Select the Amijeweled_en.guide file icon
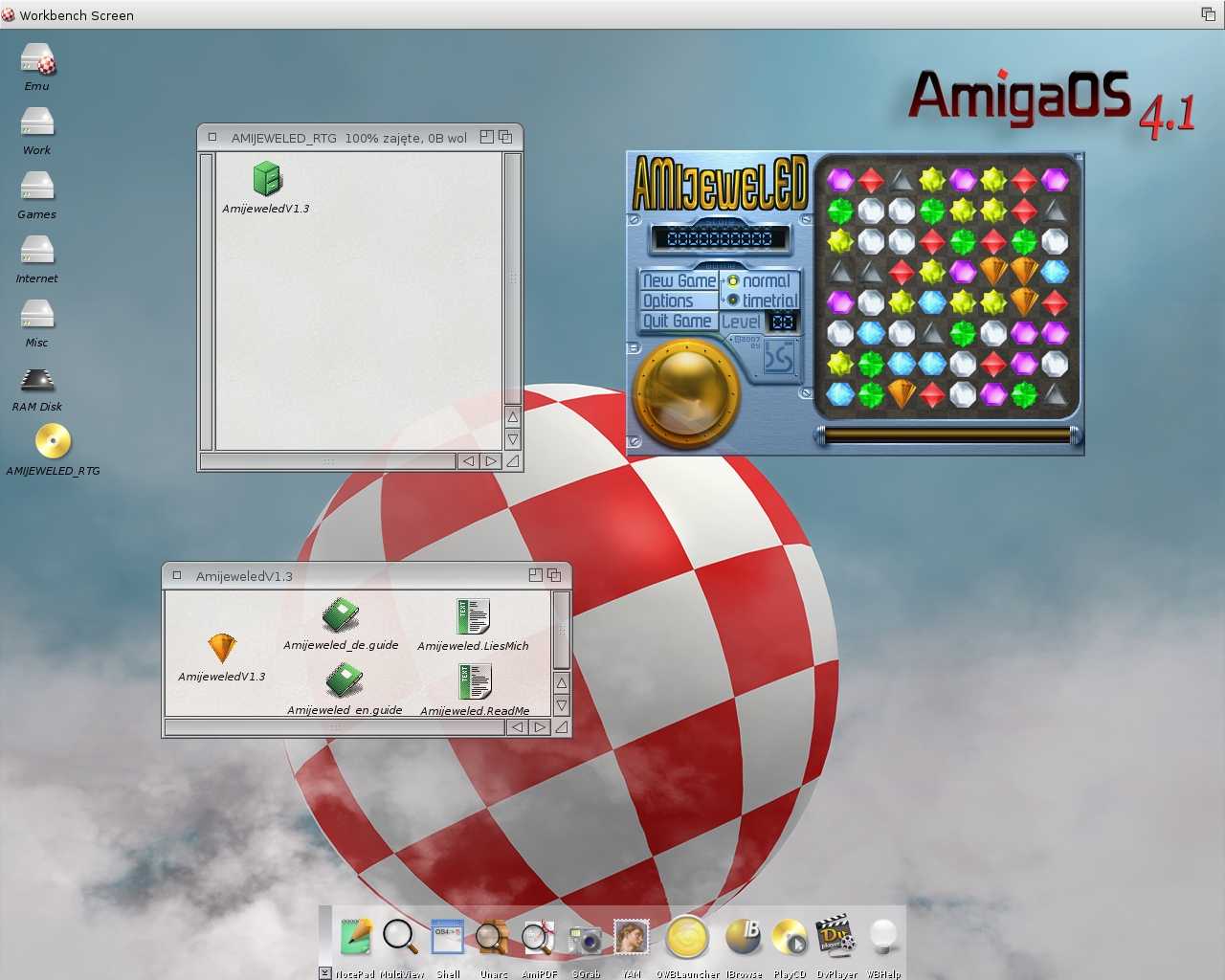This screenshot has height=980, width=1225. [x=344, y=680]
